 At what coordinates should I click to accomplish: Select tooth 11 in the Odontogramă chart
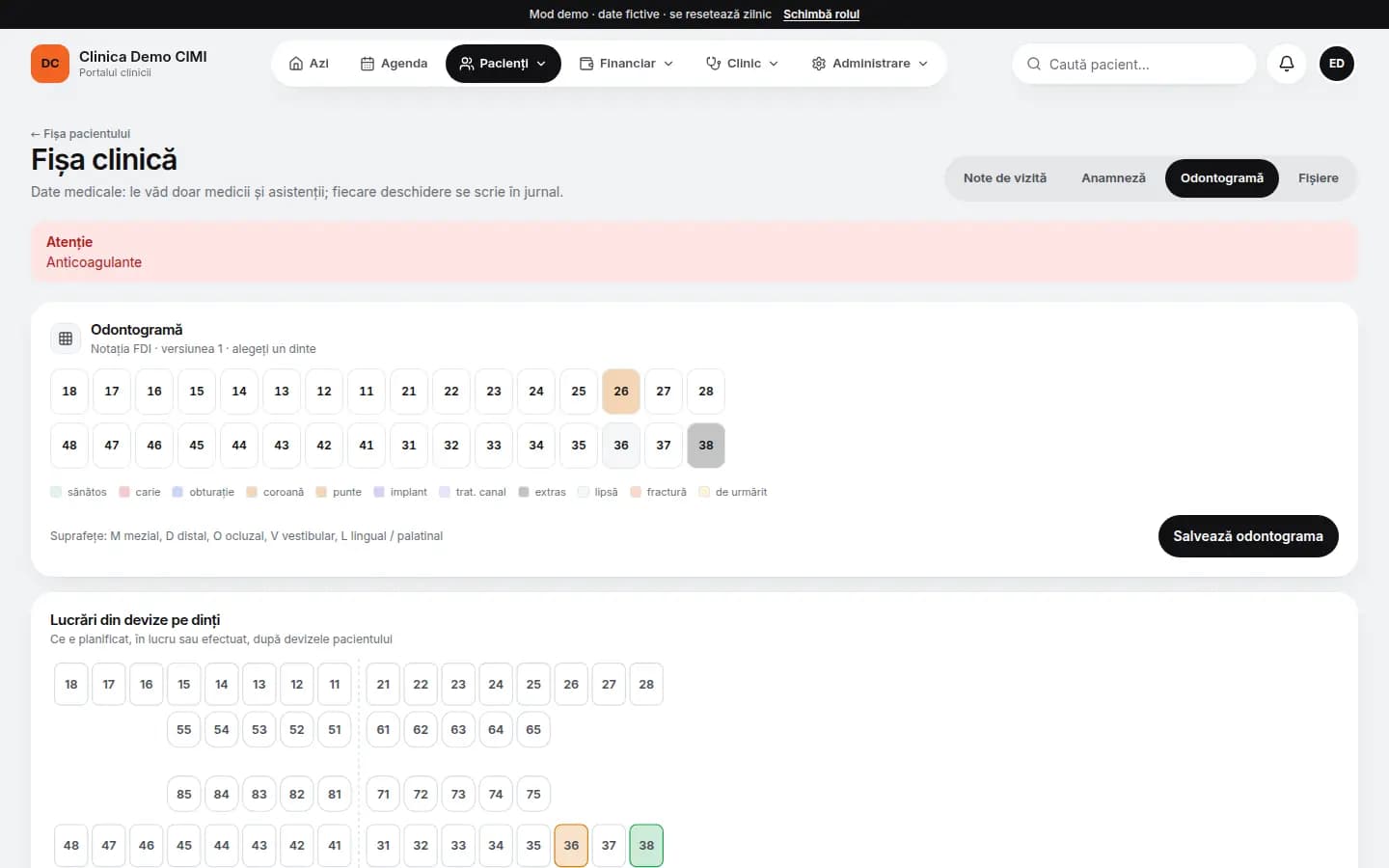[367, 392]
